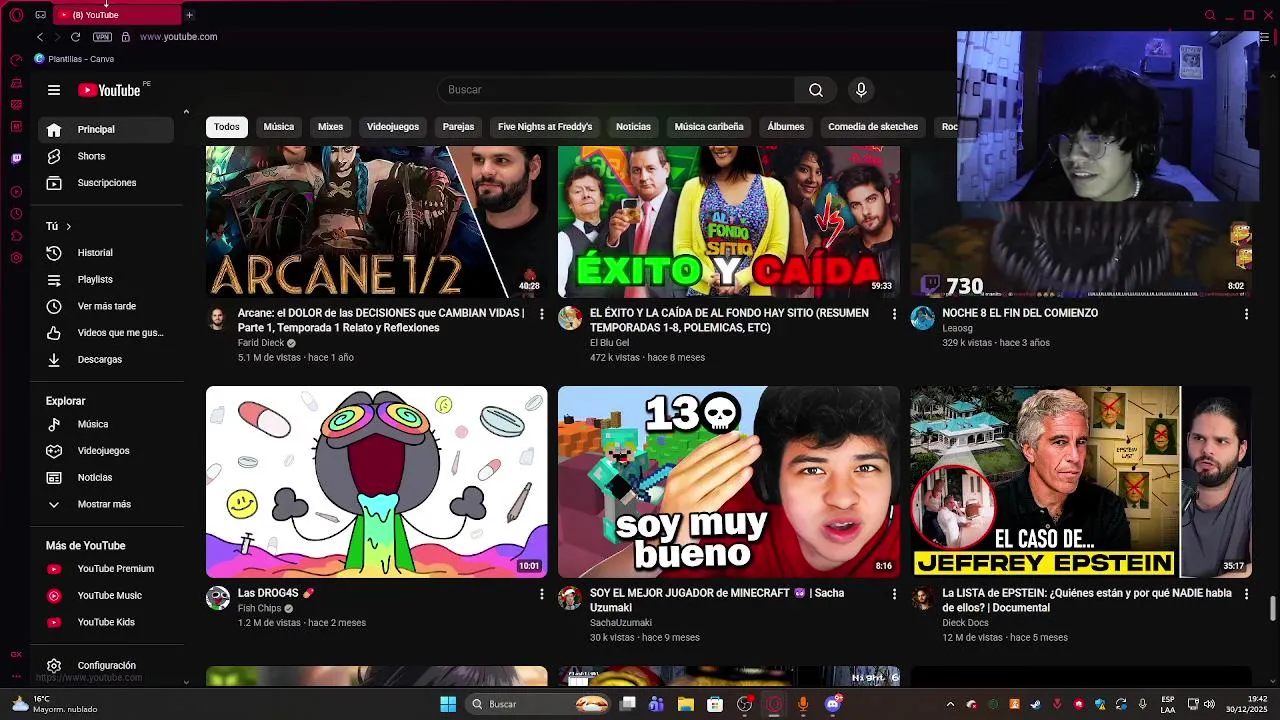1280x720 pixels.
Task: Open the YouTube hamburger guide menu
Action: point(54,90)
